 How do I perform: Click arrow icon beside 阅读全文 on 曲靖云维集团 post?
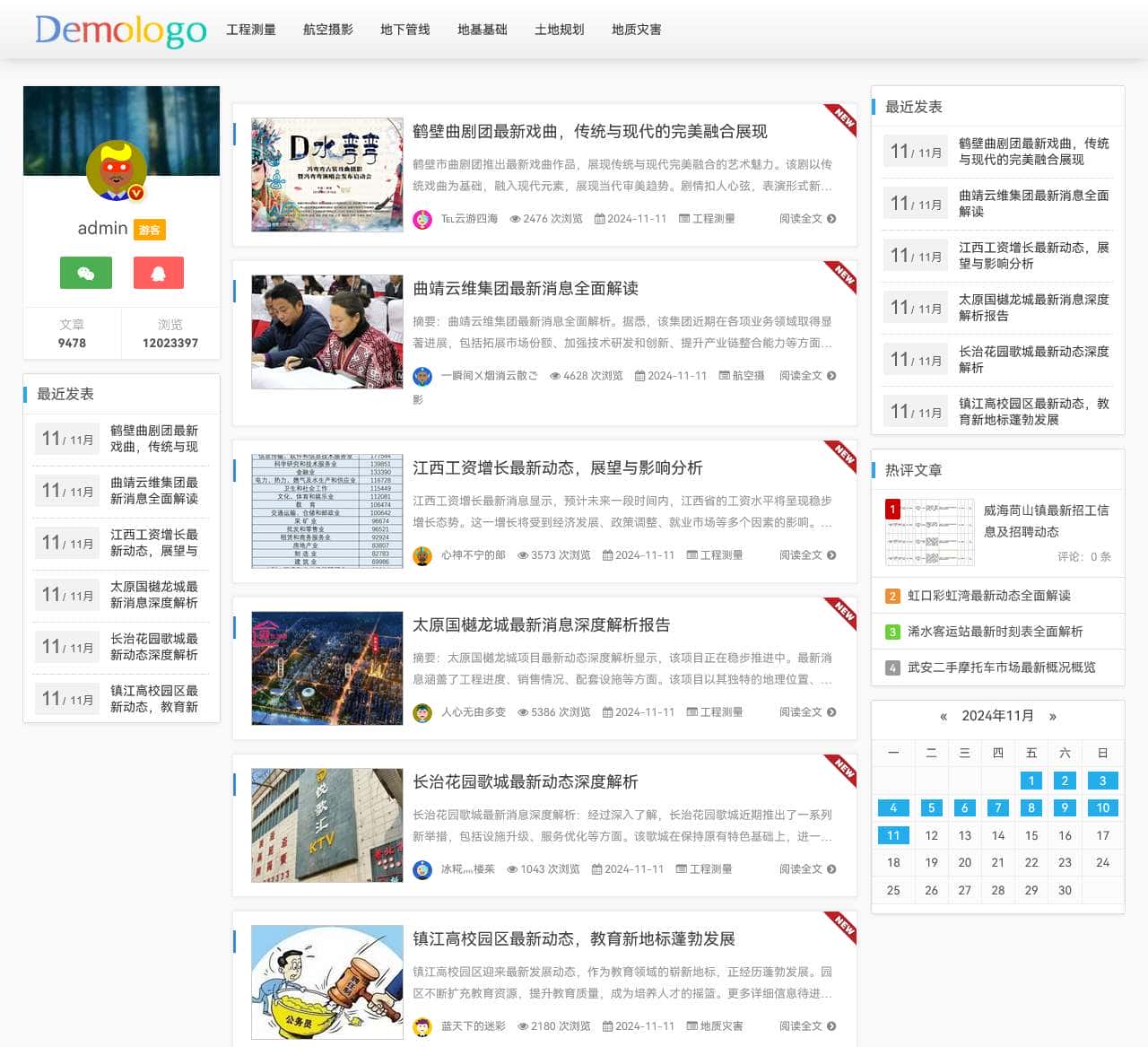tap(831, 376)
